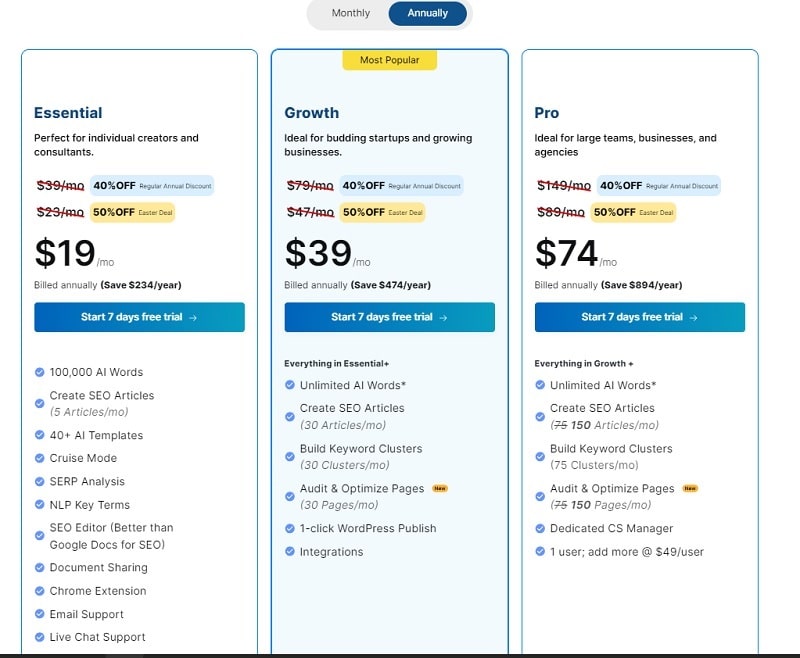800x658 pixels.
Task: Click the Most Popular badge
Action: (x=389, y=60)
